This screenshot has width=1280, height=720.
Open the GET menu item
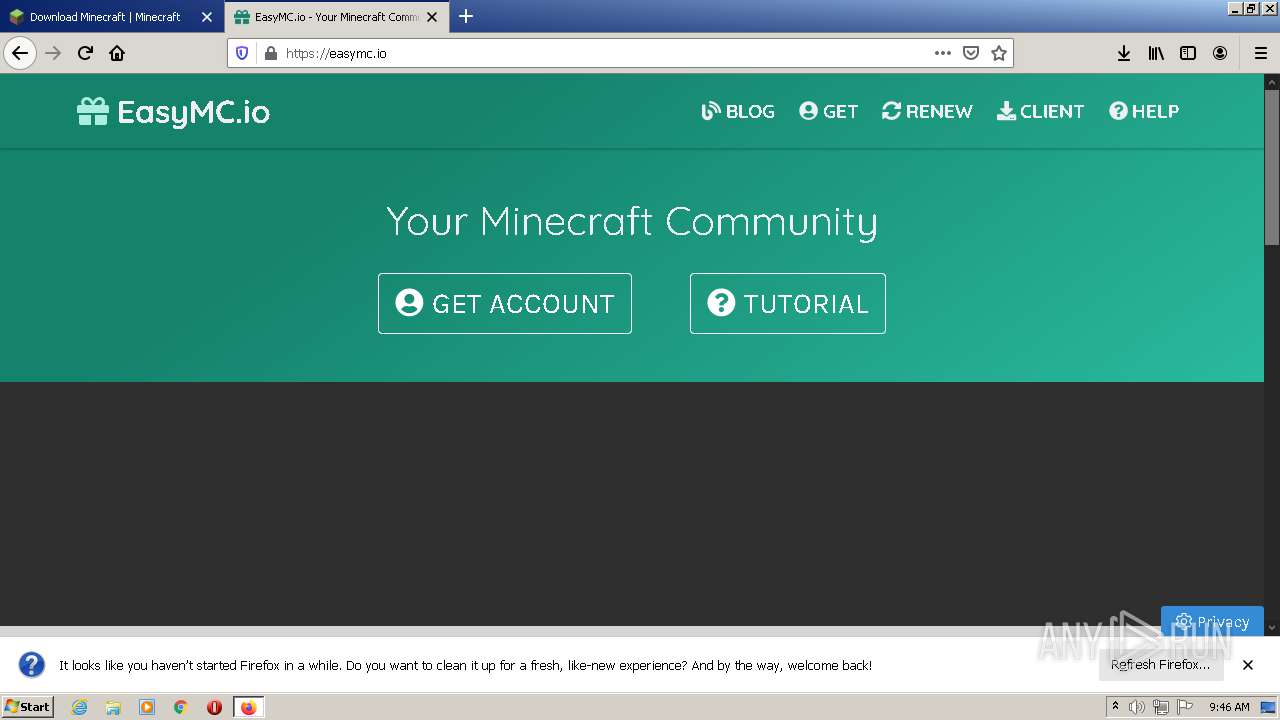tap(828, 111)
